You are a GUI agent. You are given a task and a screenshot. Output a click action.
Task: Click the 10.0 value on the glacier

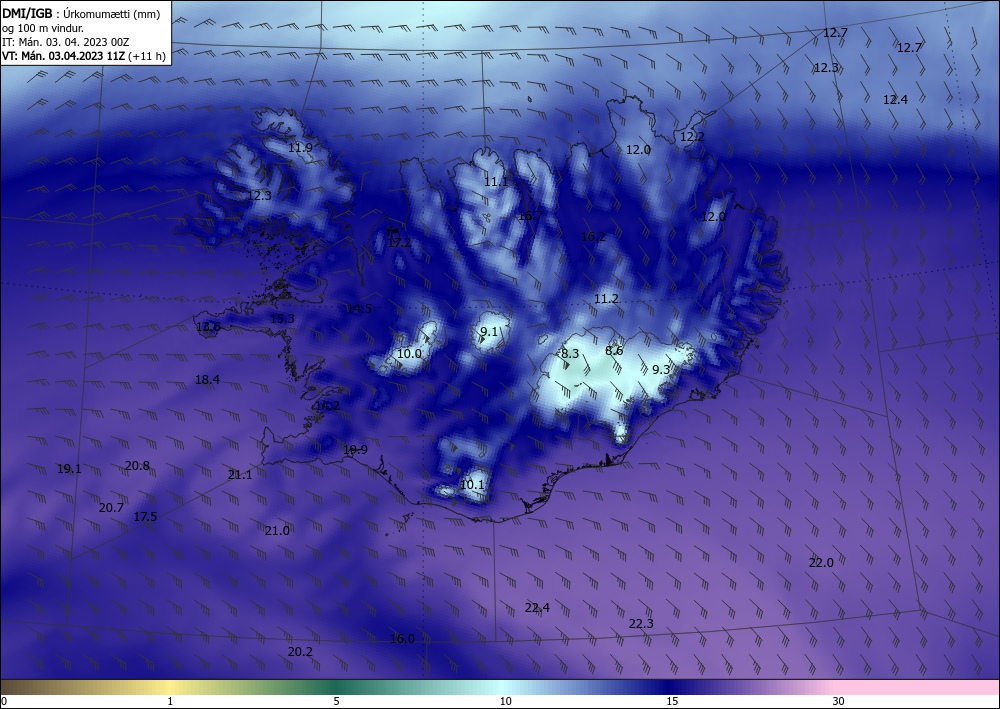click(409, 353)
